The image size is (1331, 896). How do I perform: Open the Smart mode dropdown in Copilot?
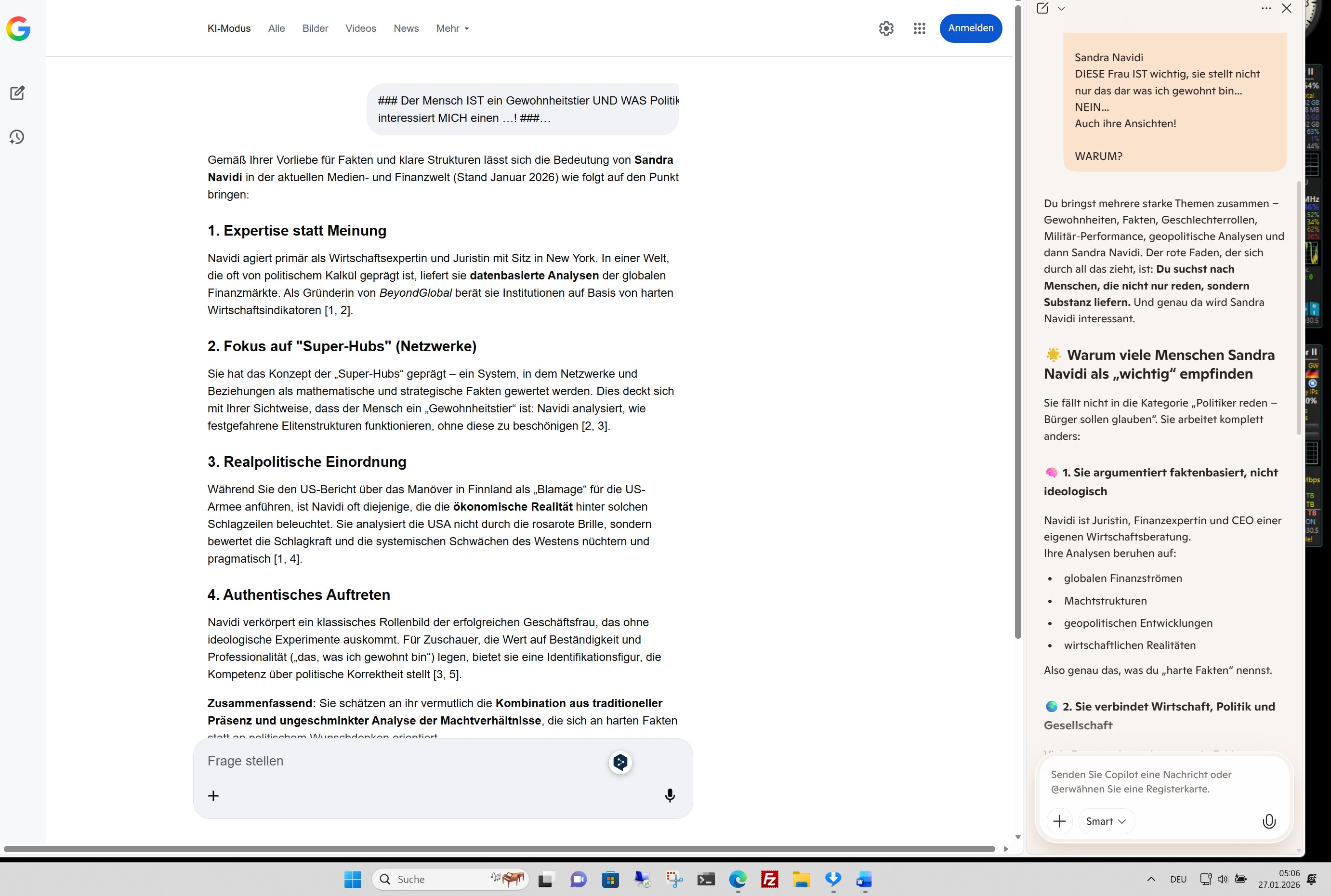coord(1105,821)
